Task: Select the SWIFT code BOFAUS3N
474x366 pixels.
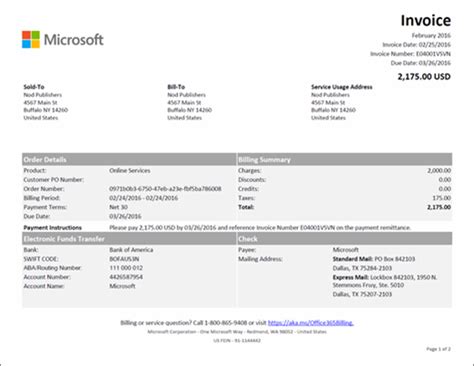Action: tap(124, 259)
